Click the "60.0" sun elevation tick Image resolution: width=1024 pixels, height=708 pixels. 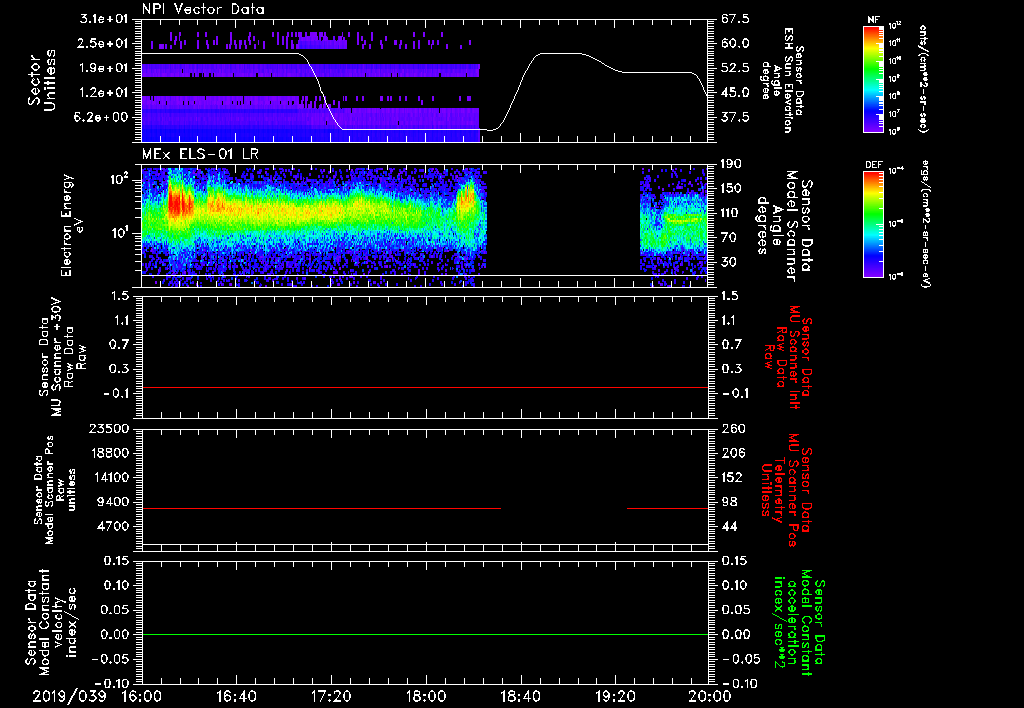click(x=735, y=43)
